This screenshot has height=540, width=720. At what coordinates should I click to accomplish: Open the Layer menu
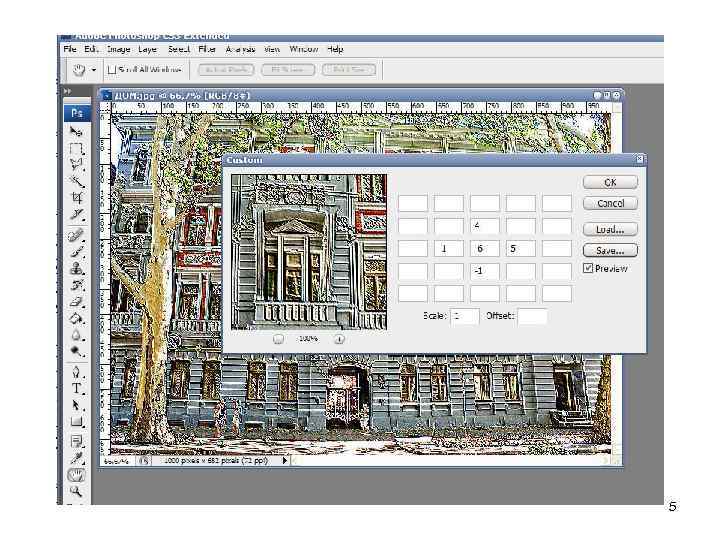(147, 49)
